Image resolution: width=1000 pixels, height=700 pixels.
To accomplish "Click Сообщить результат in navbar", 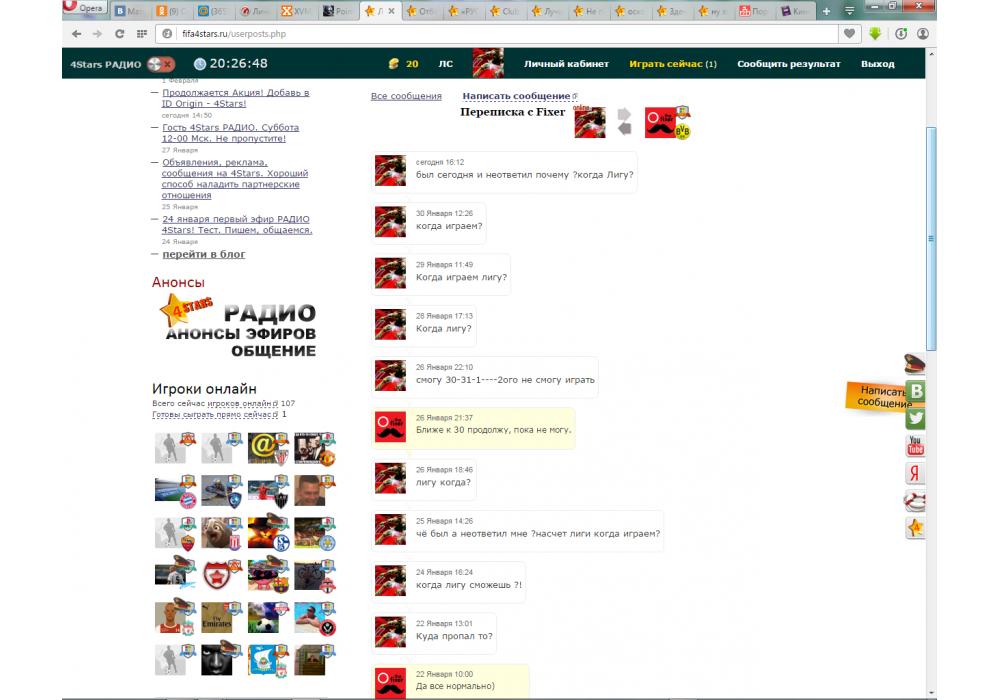I will click(x=789, y=64).
